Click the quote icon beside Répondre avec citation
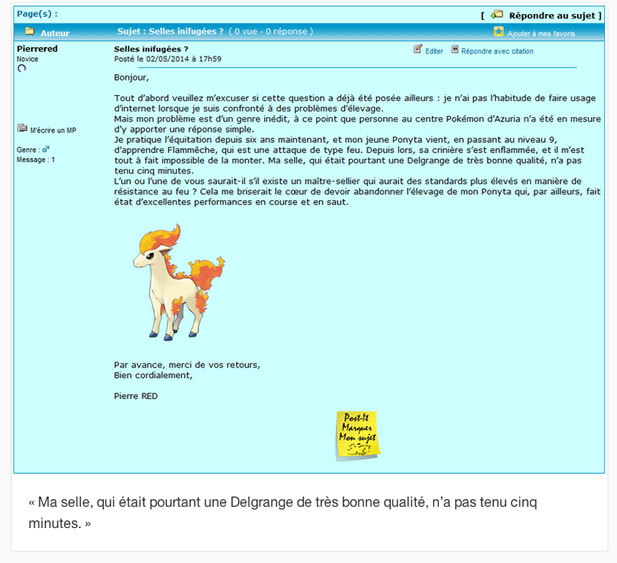The image size is (617, 563). [x=454, y=49]
